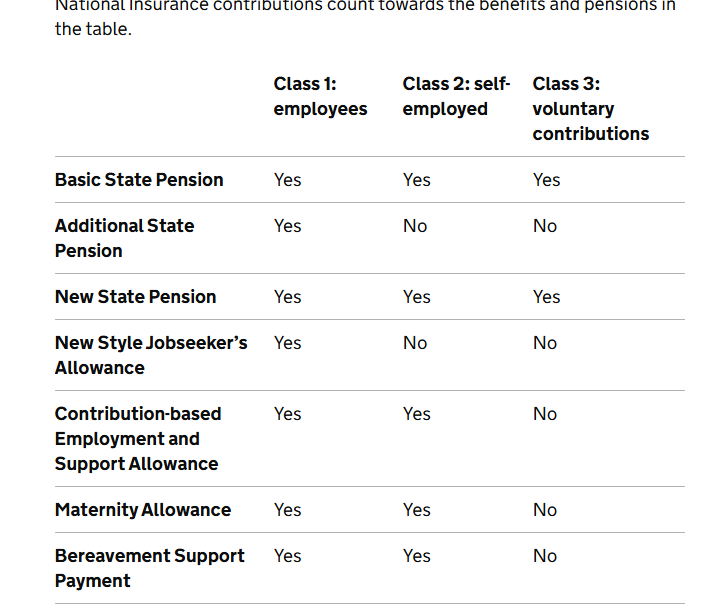The height and width of the screenshot is (611, 703).
Task: Click the 'Maternity Allowance' row heading
Action: tap(143, 510)
